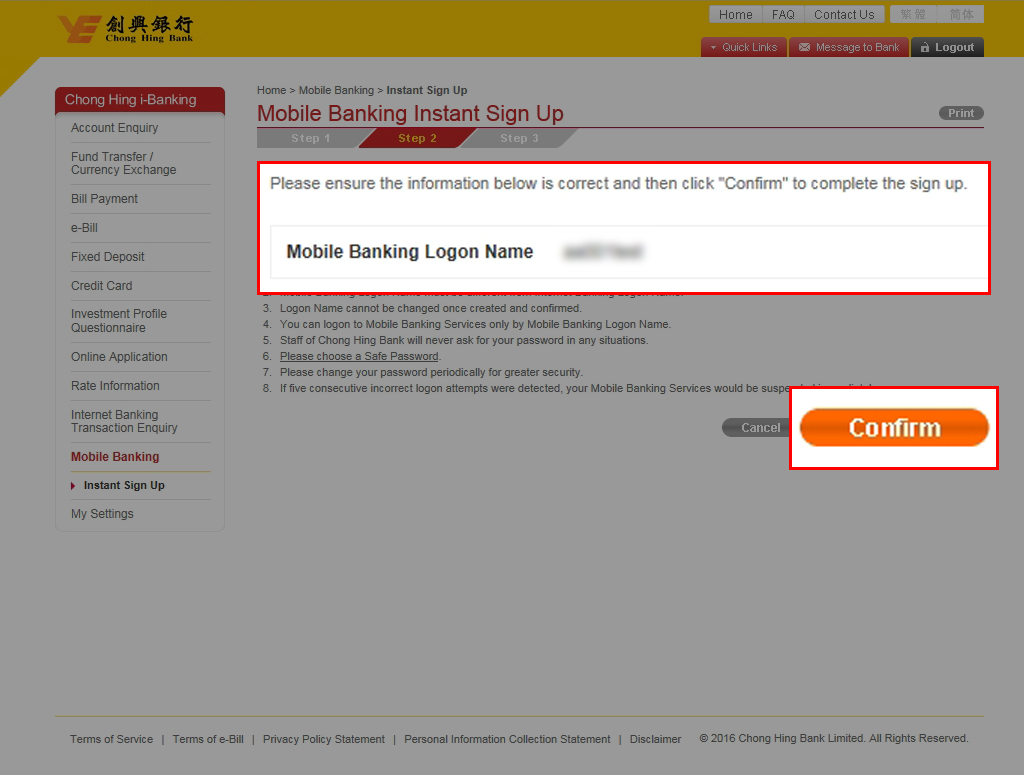
Task: Open Terms of e-Bill footer link
Action: coord(208,739)
